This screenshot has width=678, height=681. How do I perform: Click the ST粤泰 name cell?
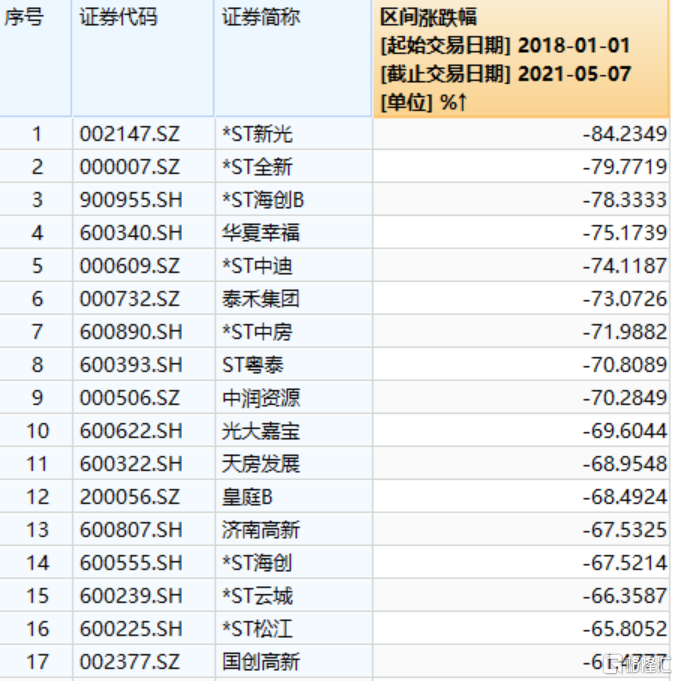pyautogui.click(x=253, y=365)
